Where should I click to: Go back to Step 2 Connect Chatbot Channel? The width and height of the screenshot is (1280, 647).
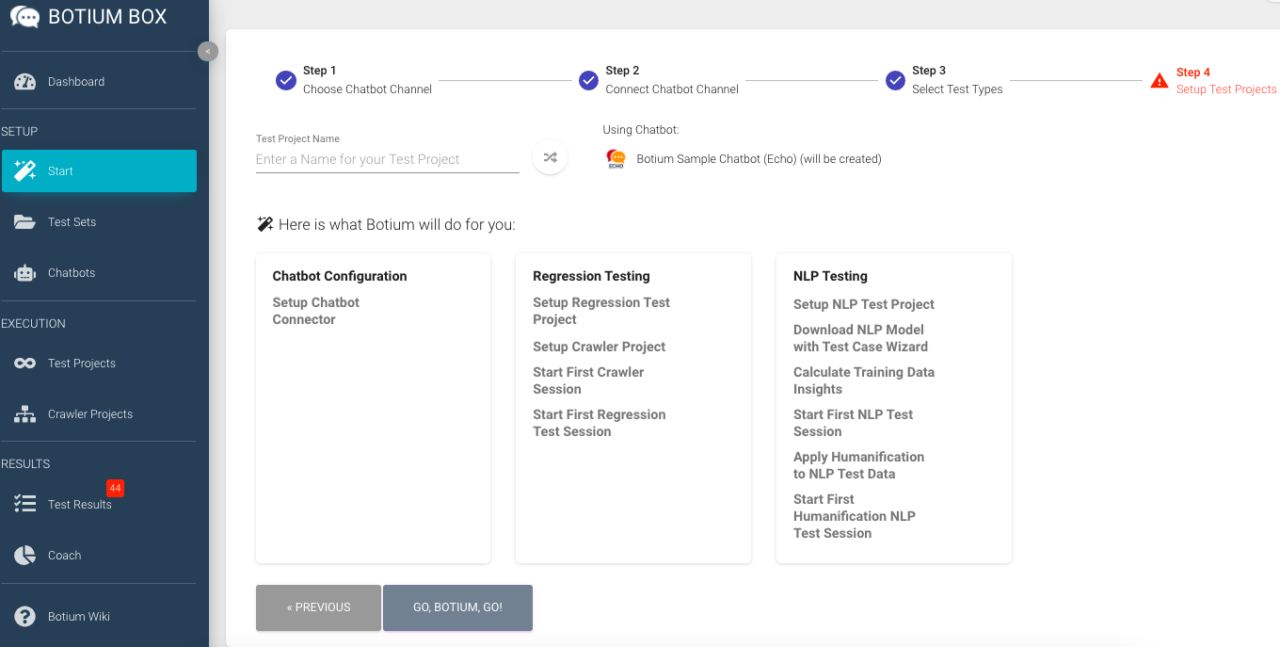coord(589,80)
